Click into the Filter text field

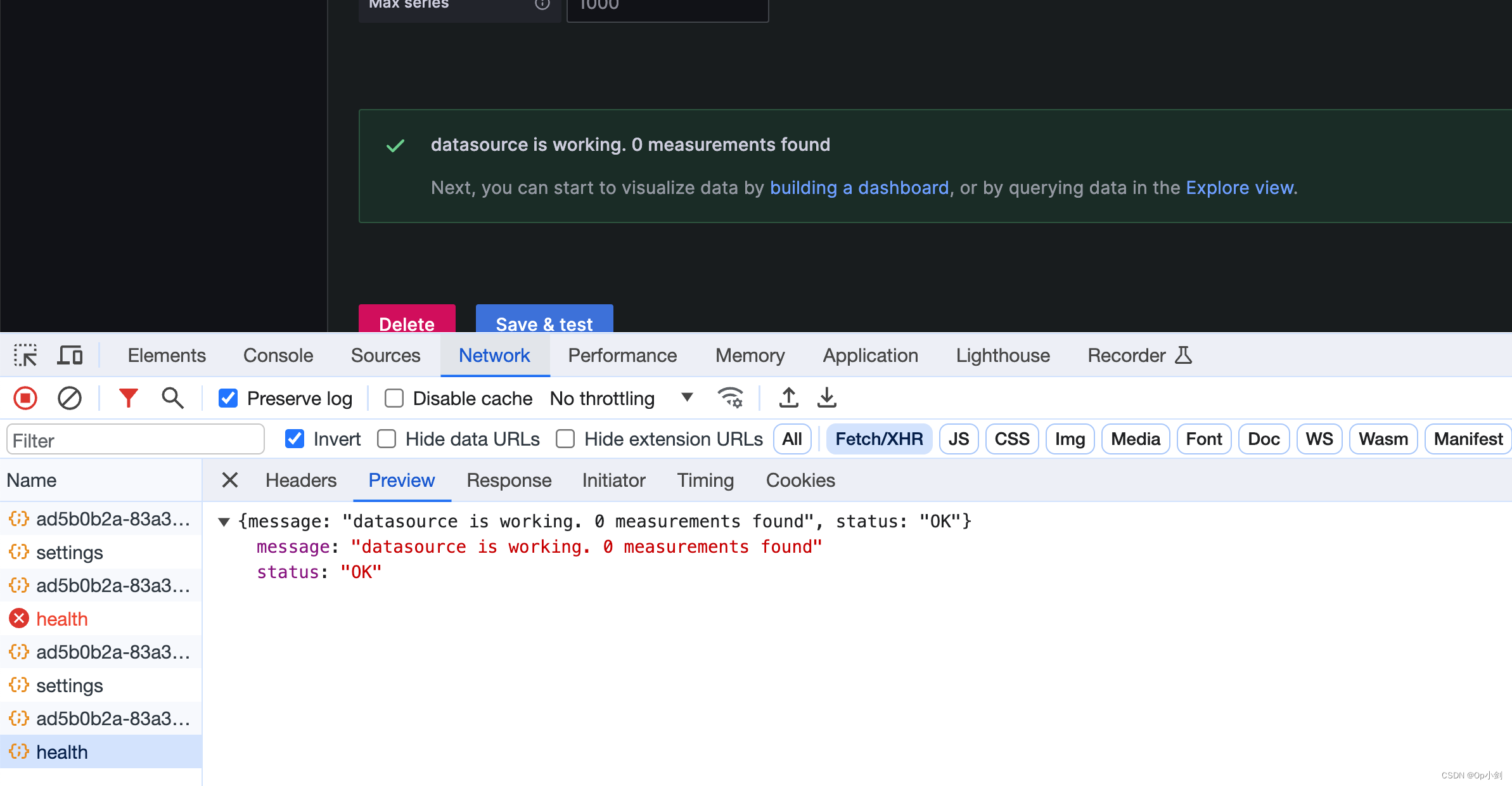click(x=135, y=440)
